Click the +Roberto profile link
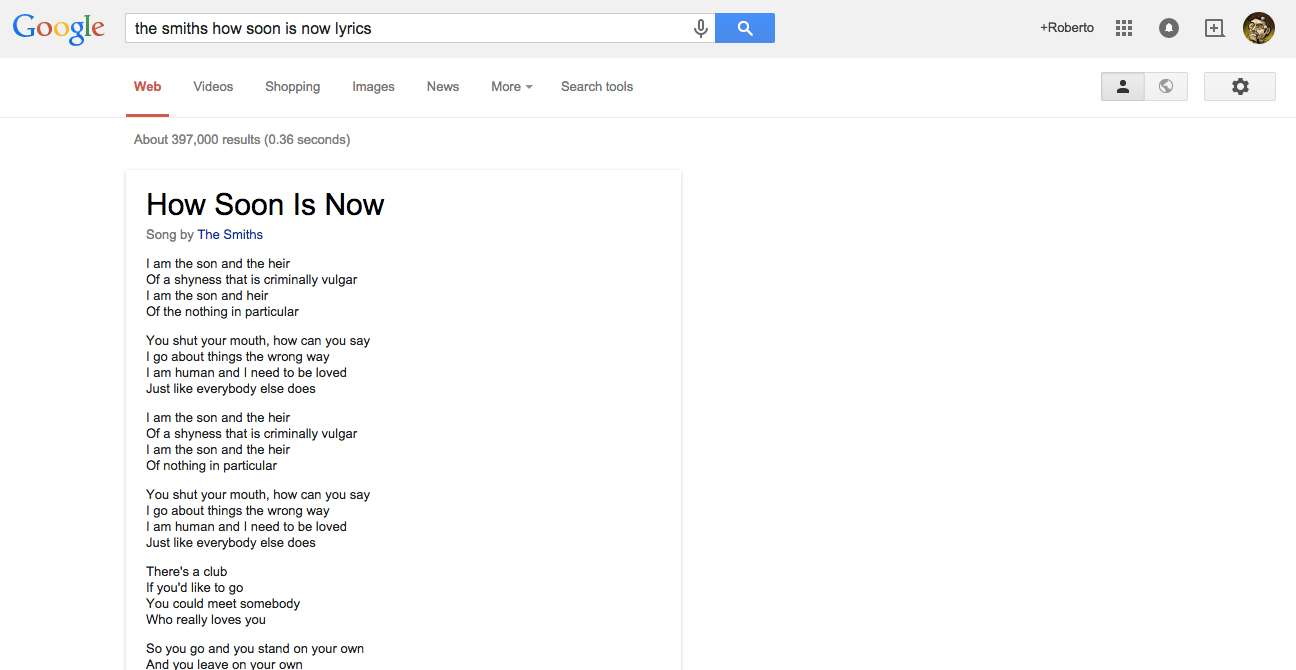 click(1066, 28)
